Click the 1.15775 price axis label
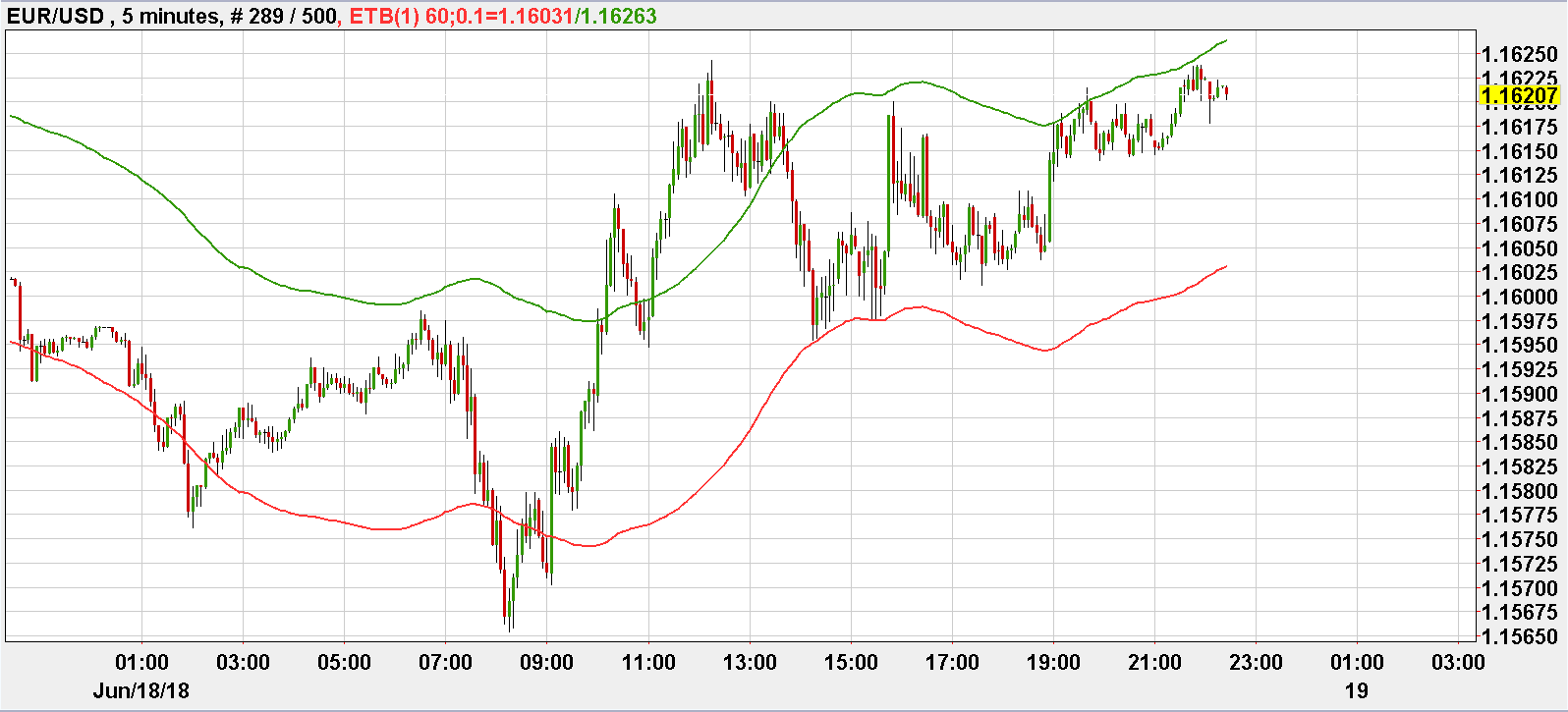The height and width of the screenshot is (712, 1568). point(1519,515)
